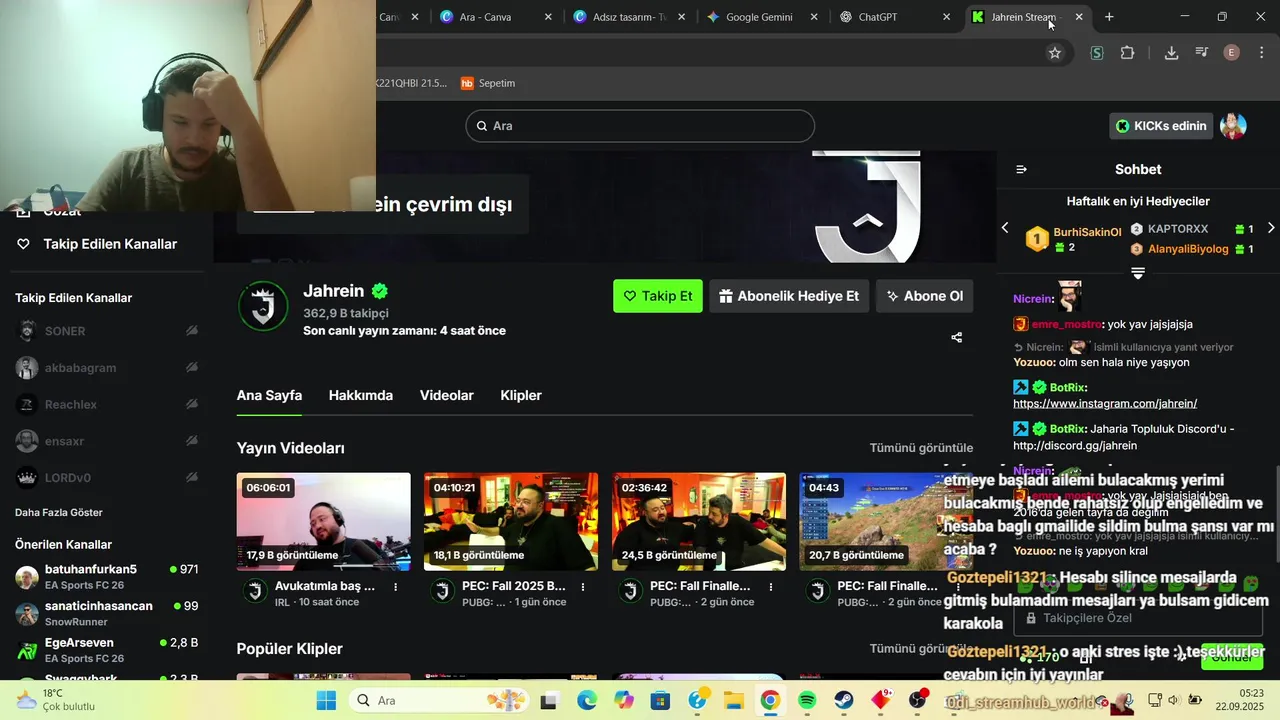Screen dimensions: 1280x720
Task: Open Task View on taskbar
Action: pyautogui.click(x=548, y=700)
